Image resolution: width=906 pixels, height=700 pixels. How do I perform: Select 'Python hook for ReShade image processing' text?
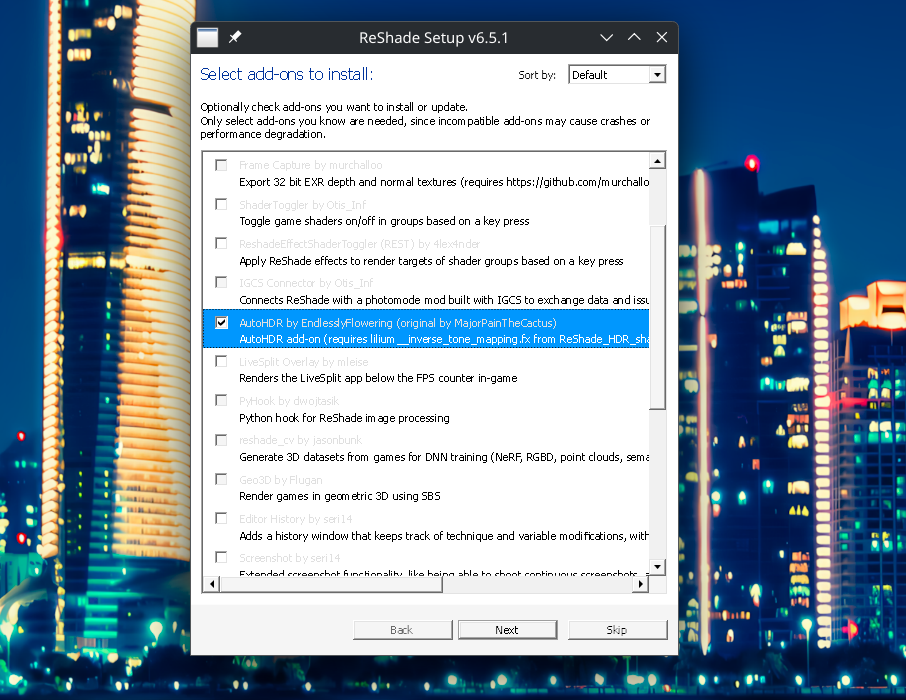(x=344, y=418)
